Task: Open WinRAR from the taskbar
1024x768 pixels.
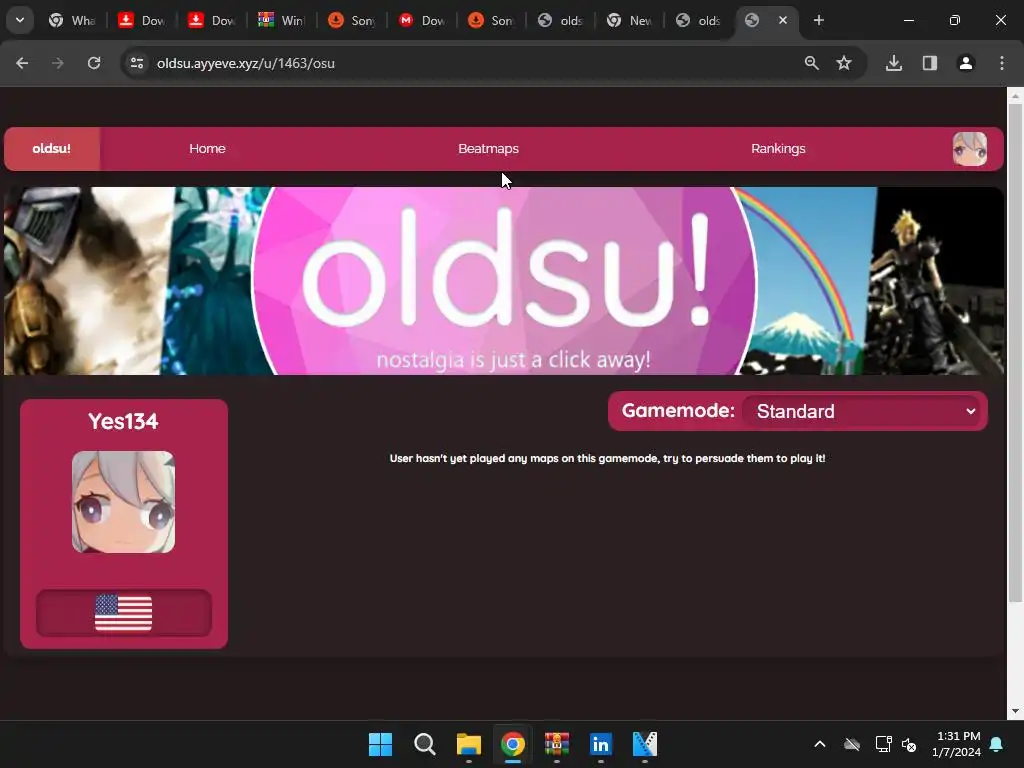Action: tap(556, 744)
